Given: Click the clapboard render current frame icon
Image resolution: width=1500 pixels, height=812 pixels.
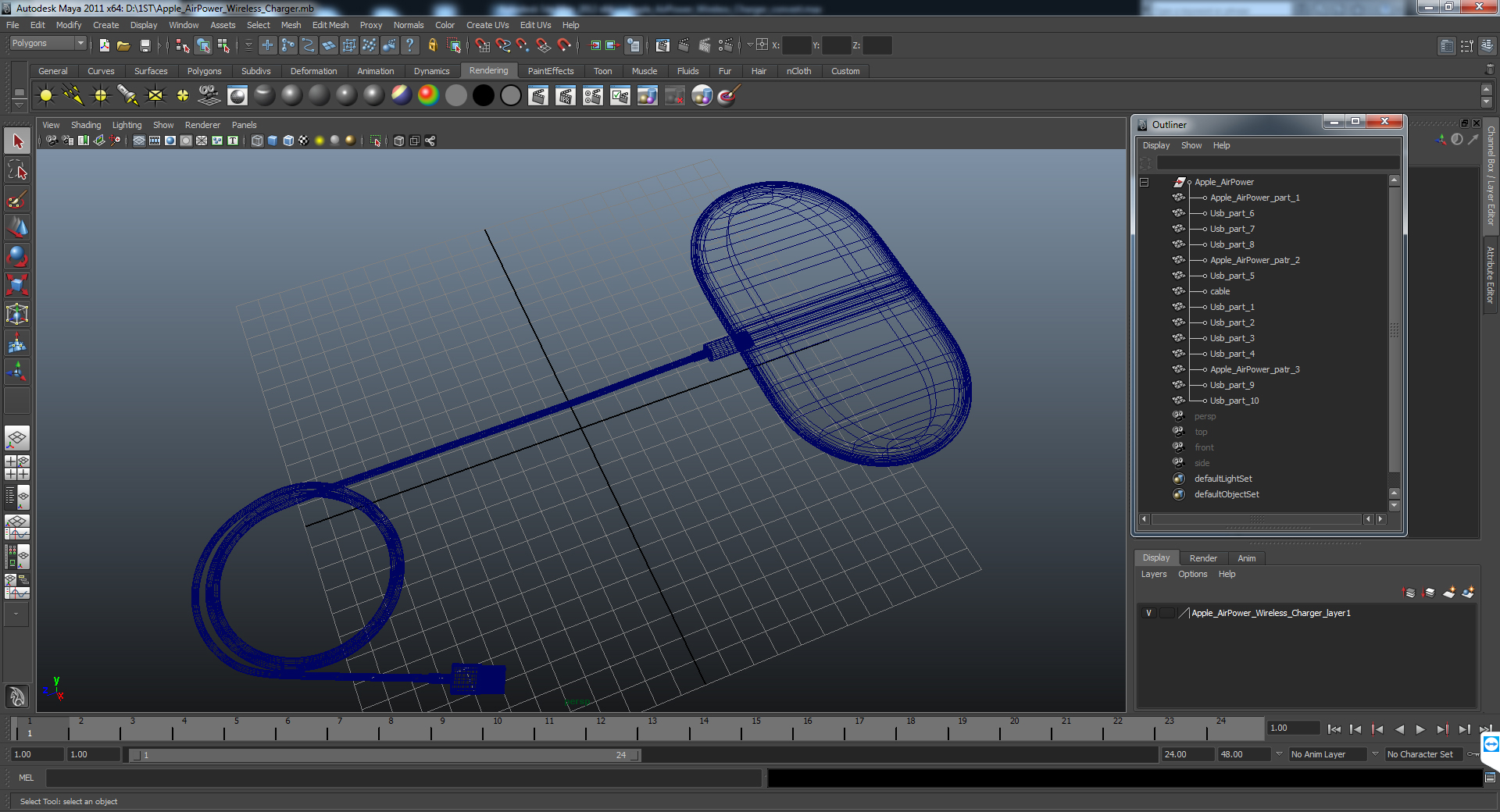Looking at the screenshot, I should tap(538, 96).
